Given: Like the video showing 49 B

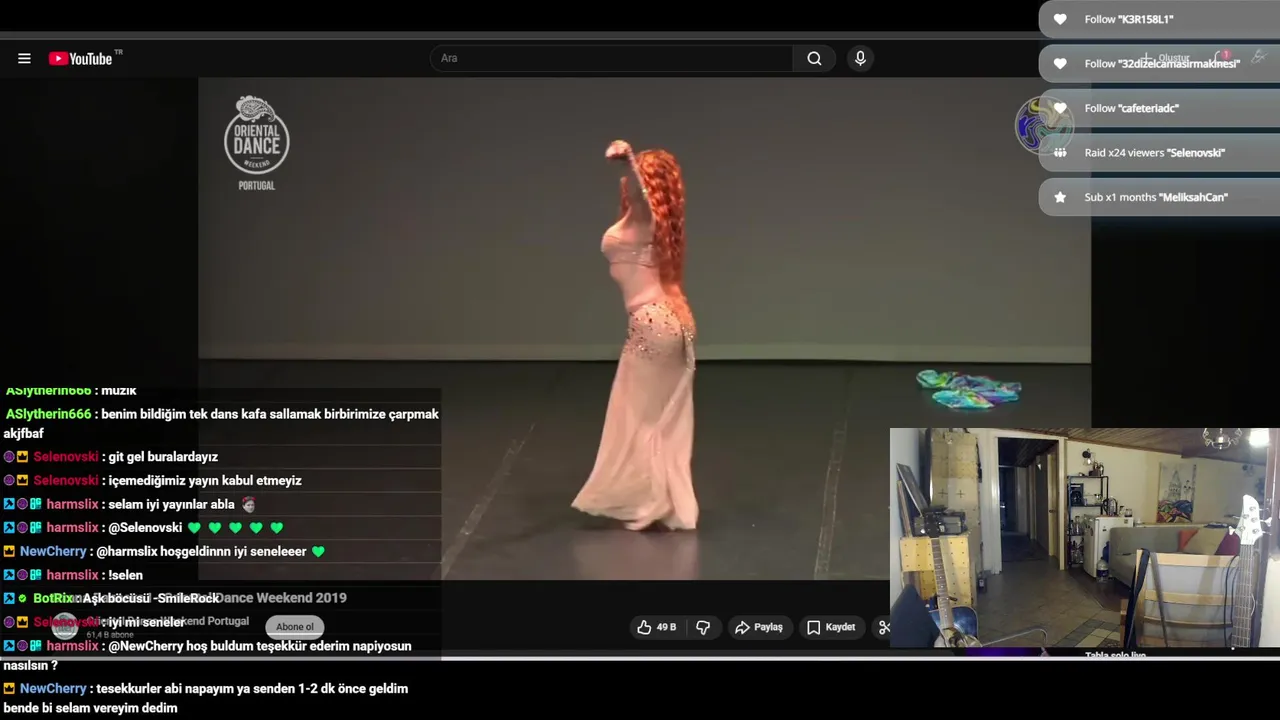Looking at the screenshot, I should (658, 627).
